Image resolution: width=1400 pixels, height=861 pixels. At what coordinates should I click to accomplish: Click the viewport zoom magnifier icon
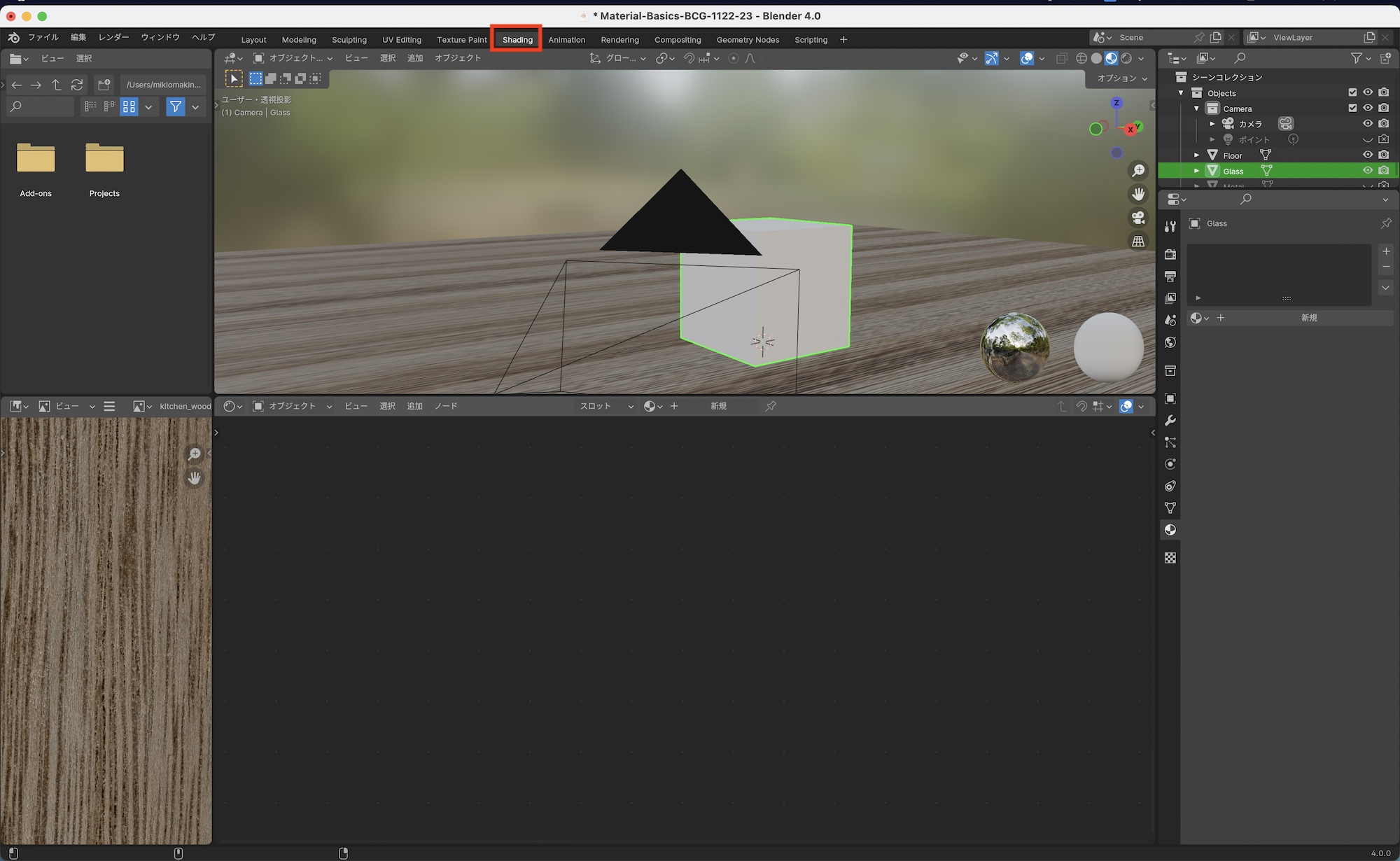[x=1138, y=171]
